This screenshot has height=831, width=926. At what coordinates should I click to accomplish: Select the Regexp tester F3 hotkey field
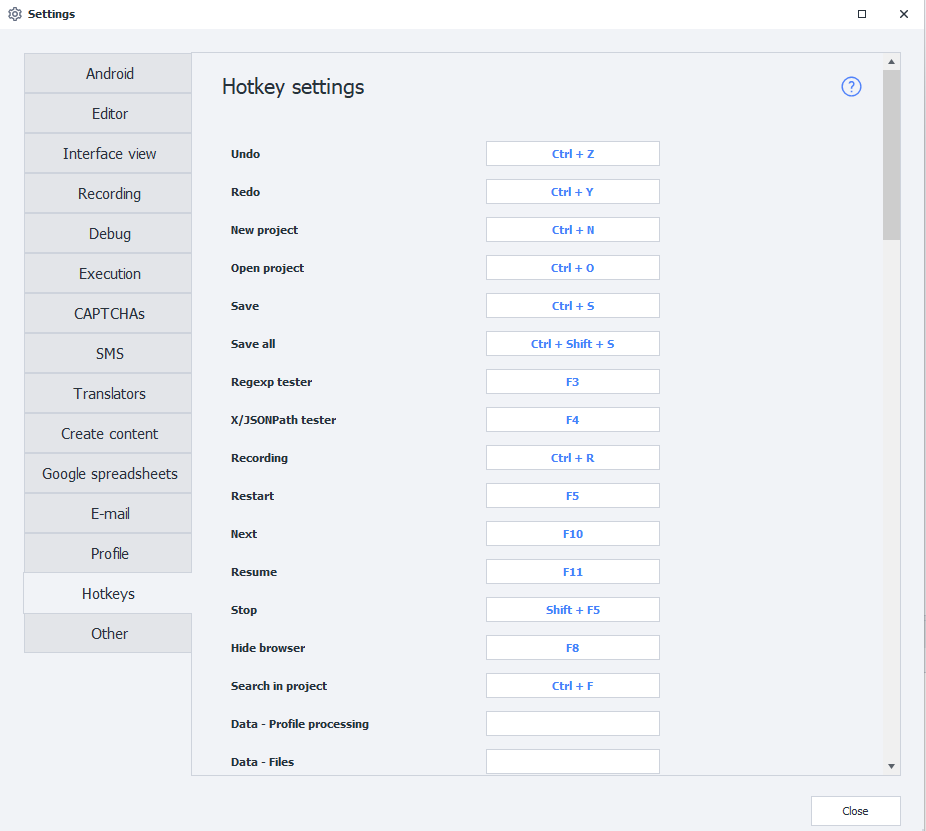click(572, 382)
